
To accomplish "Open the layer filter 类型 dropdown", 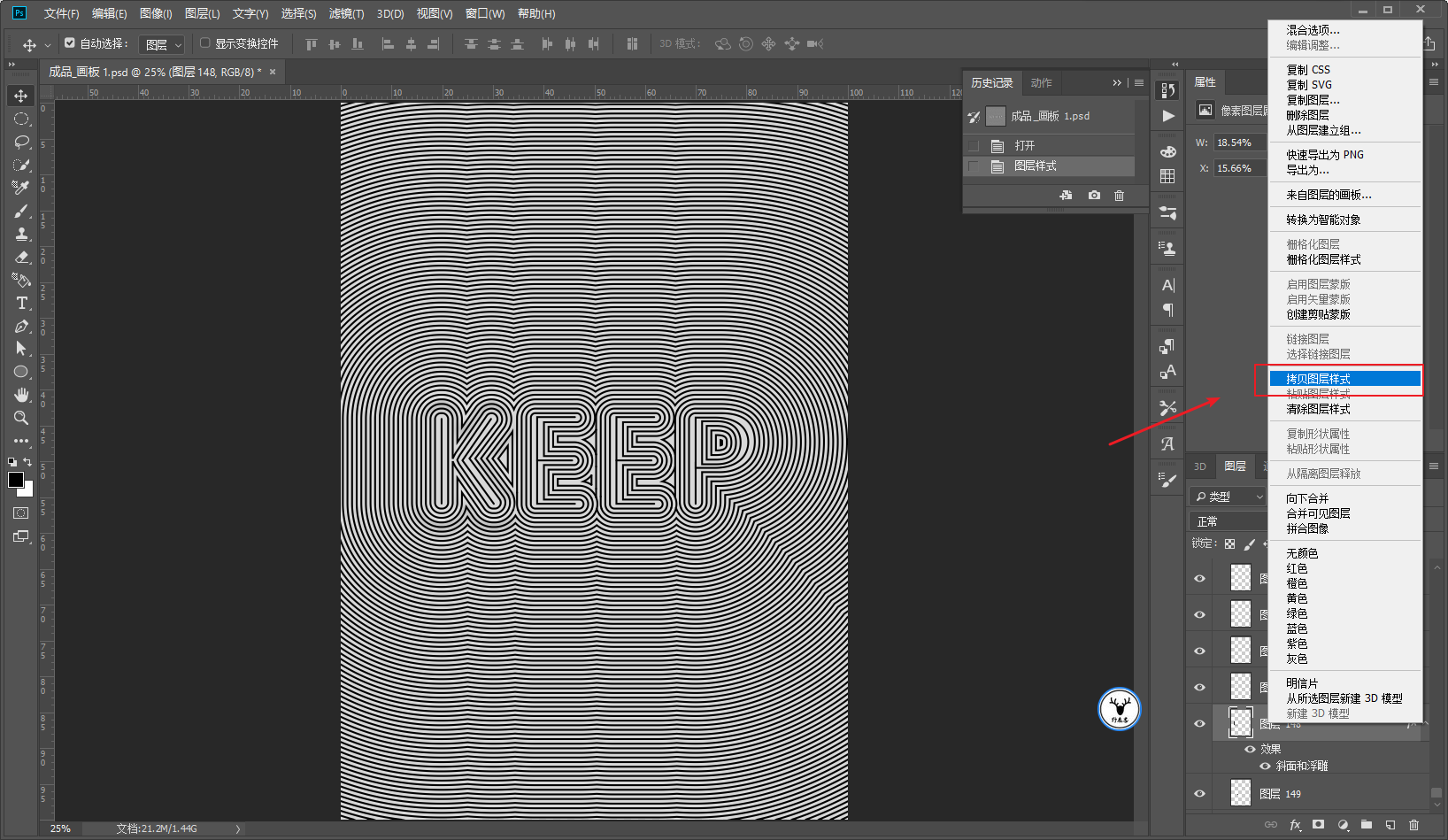I will coord(1228,497).
